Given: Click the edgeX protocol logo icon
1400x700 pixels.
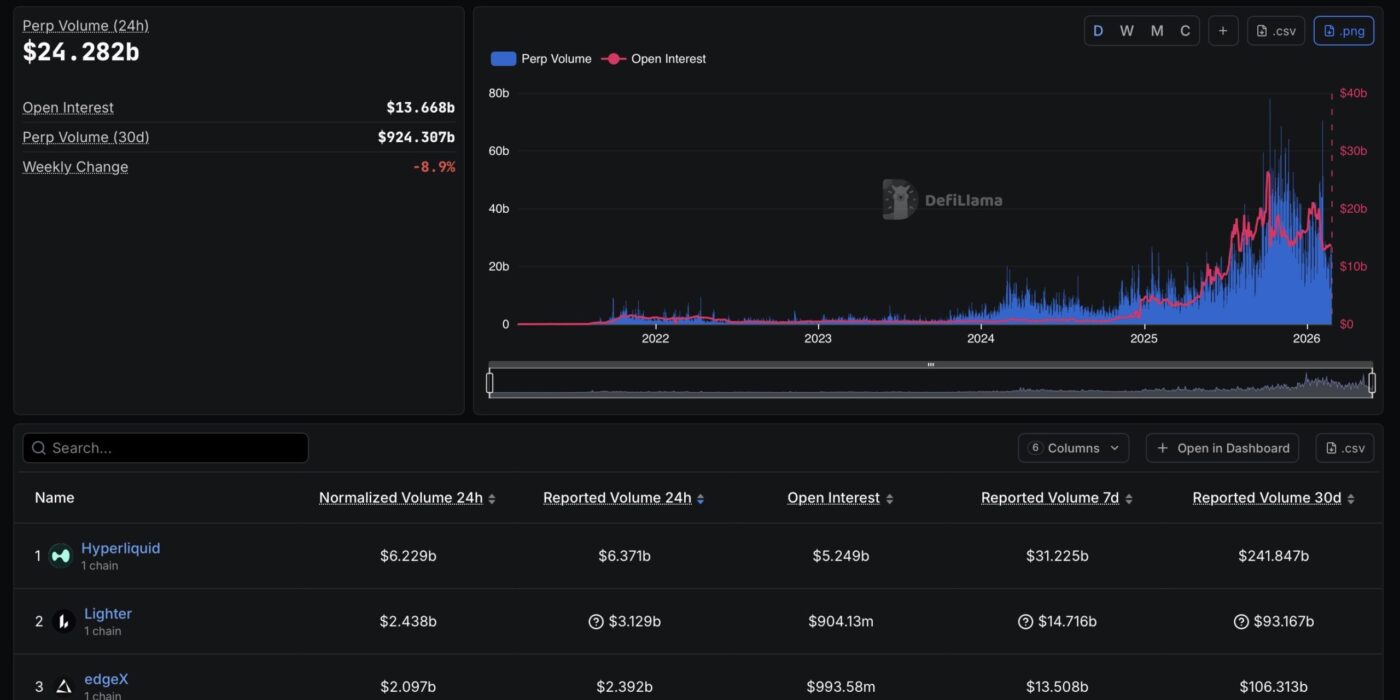Looking at the screenshot, I should point(64,686).
